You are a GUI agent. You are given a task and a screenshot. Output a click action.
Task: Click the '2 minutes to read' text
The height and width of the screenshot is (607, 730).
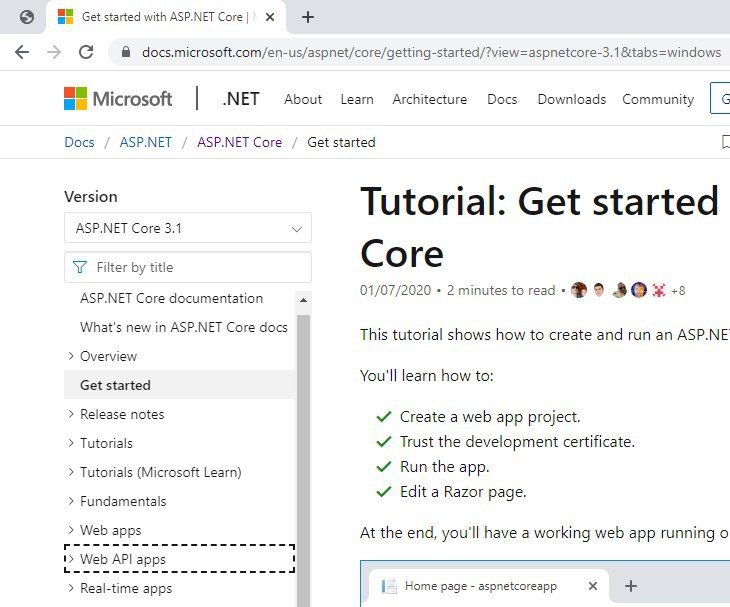[x=501, y=290]
